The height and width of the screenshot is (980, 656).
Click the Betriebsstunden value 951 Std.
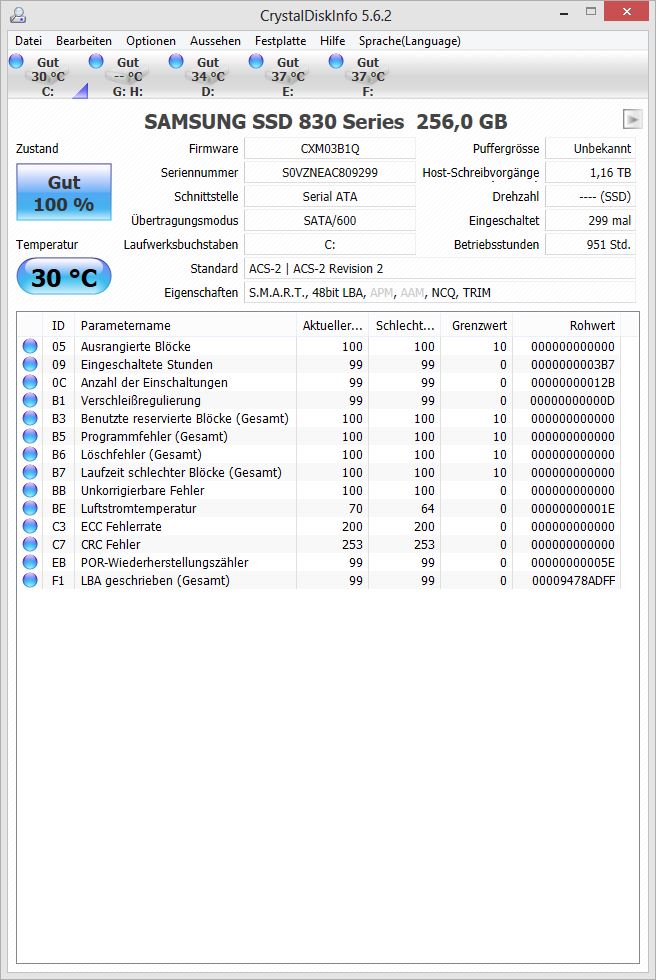coord(590,244)
